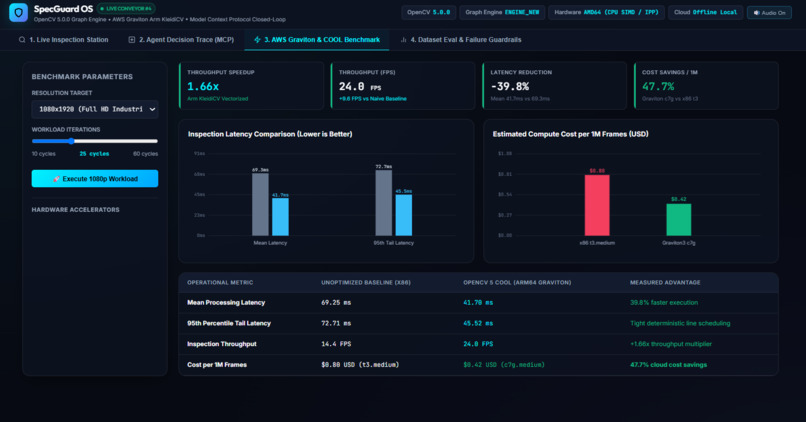Click the Hardware AMD64 (CPU SIMD / IPP) pill
Image resolution: width=806 pixels, height=422 pixels.
tap(607, 12)
